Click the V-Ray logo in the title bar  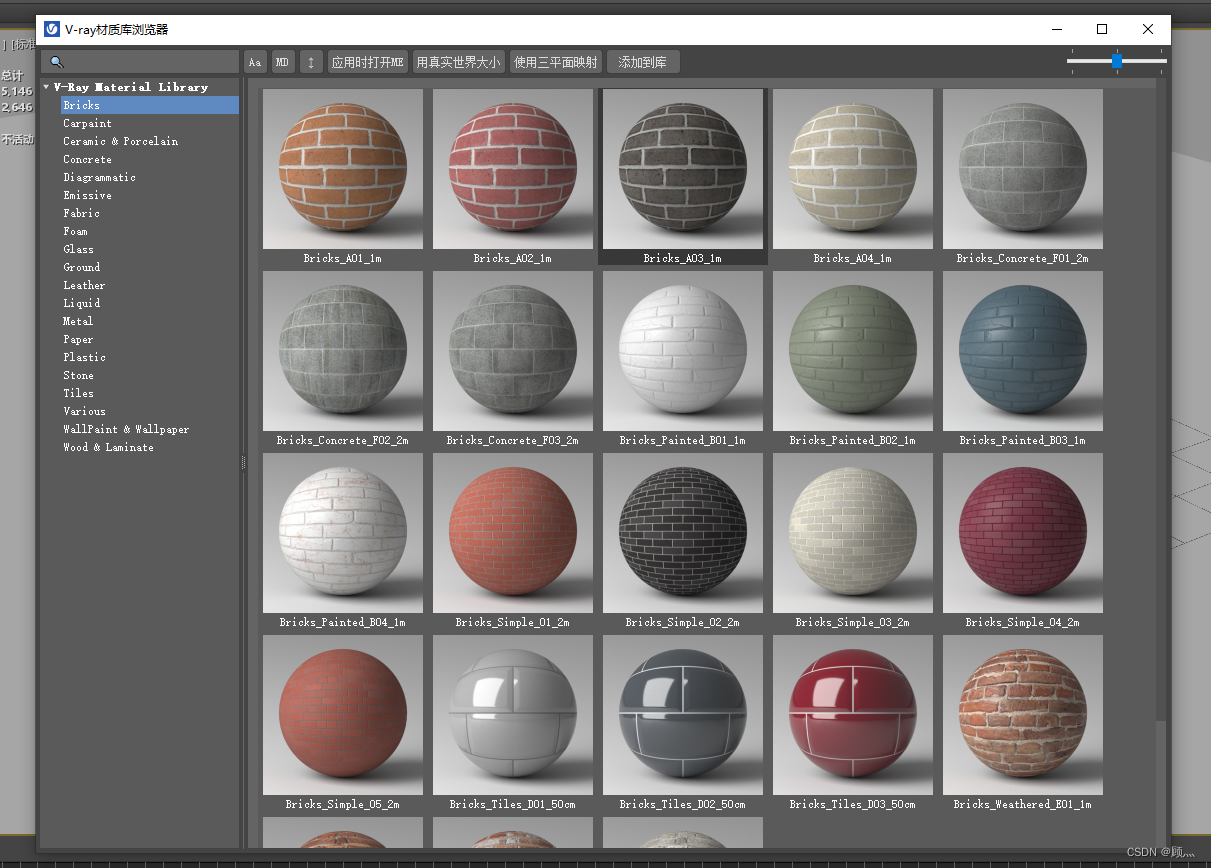[x=52, y=29]
